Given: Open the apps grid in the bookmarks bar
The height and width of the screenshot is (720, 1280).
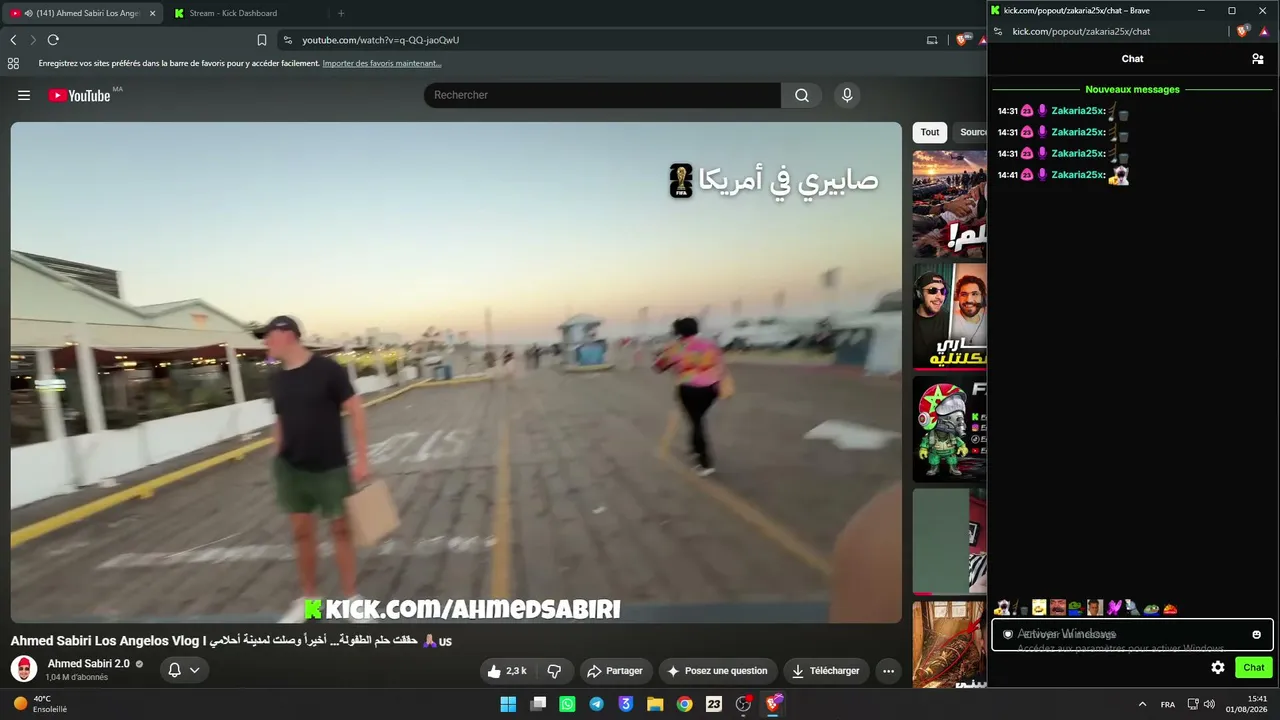Looking at the screenshot, I should tap(13, 63).
